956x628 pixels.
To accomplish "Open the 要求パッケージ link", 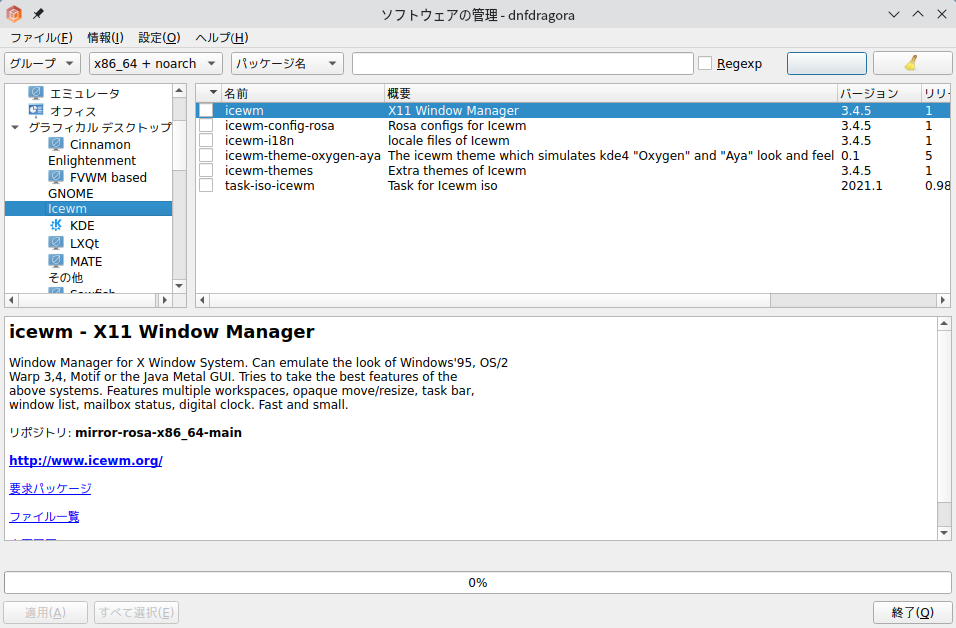I will tap(50, 488).
